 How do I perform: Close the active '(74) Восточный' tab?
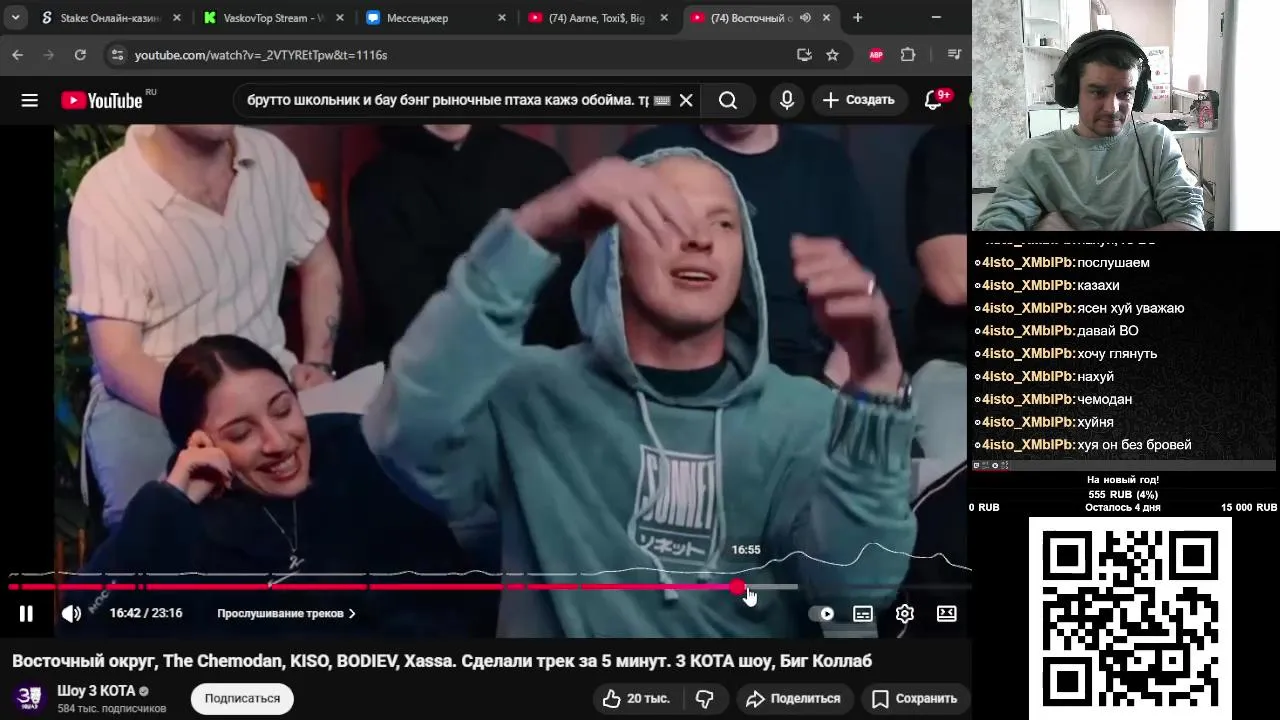pos(825,18)
